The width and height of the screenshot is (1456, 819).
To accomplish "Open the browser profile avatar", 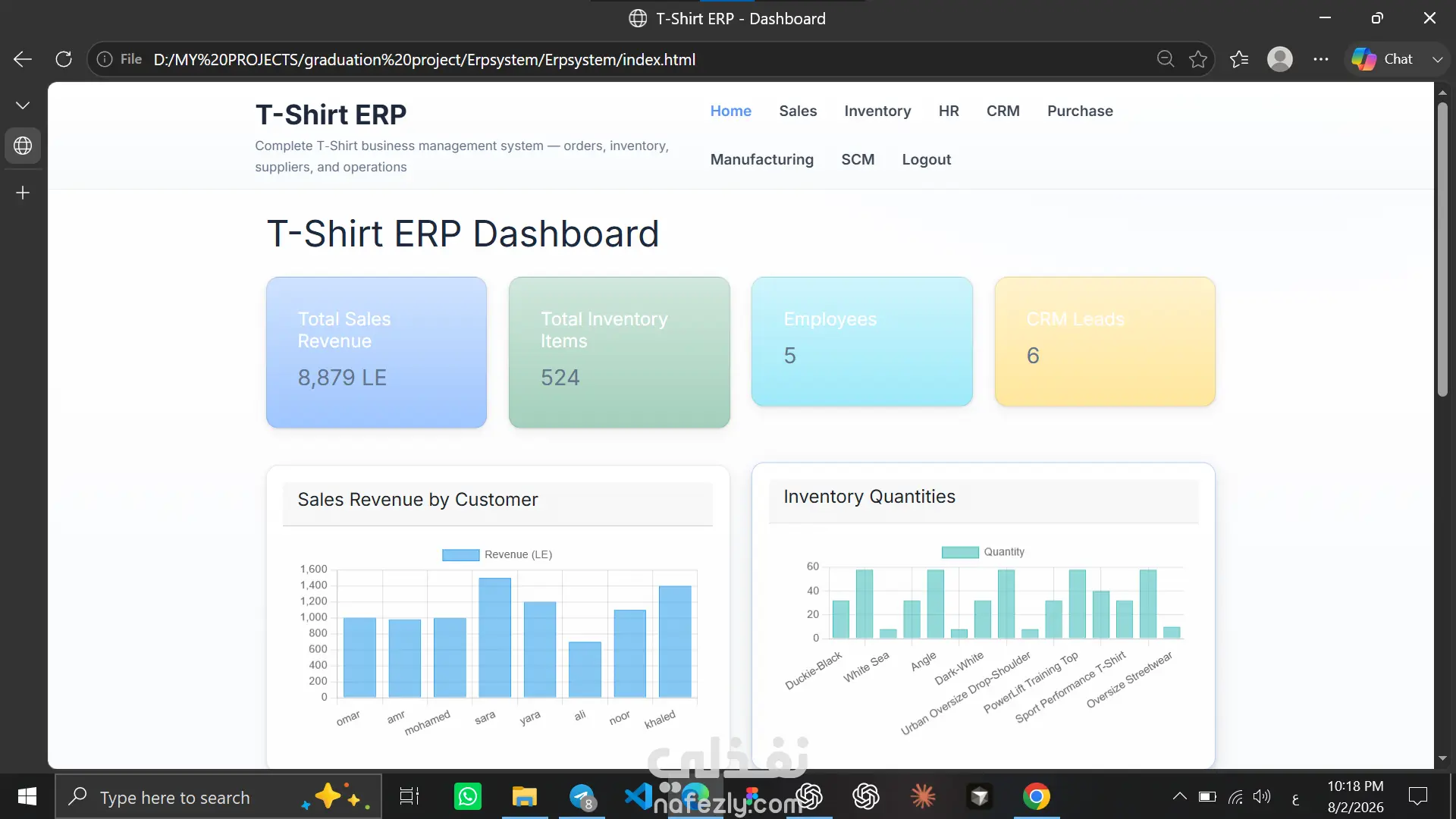I will click(1280, 59).
